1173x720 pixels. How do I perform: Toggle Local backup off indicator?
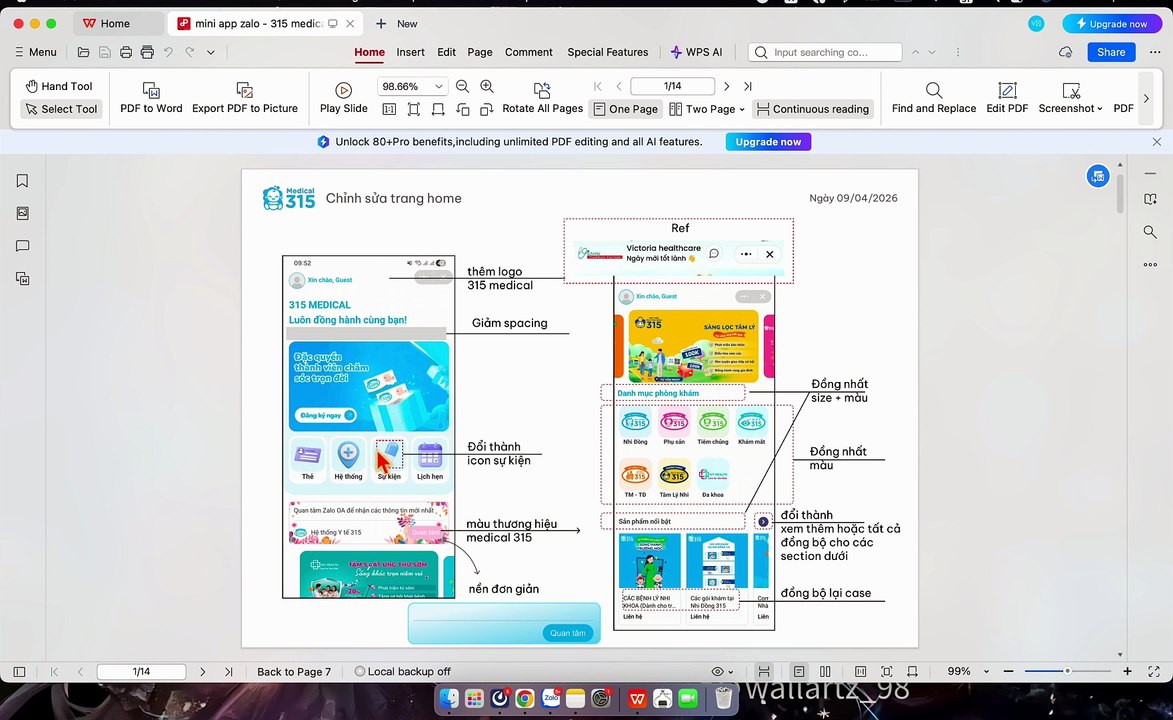(x=402, y=671)
